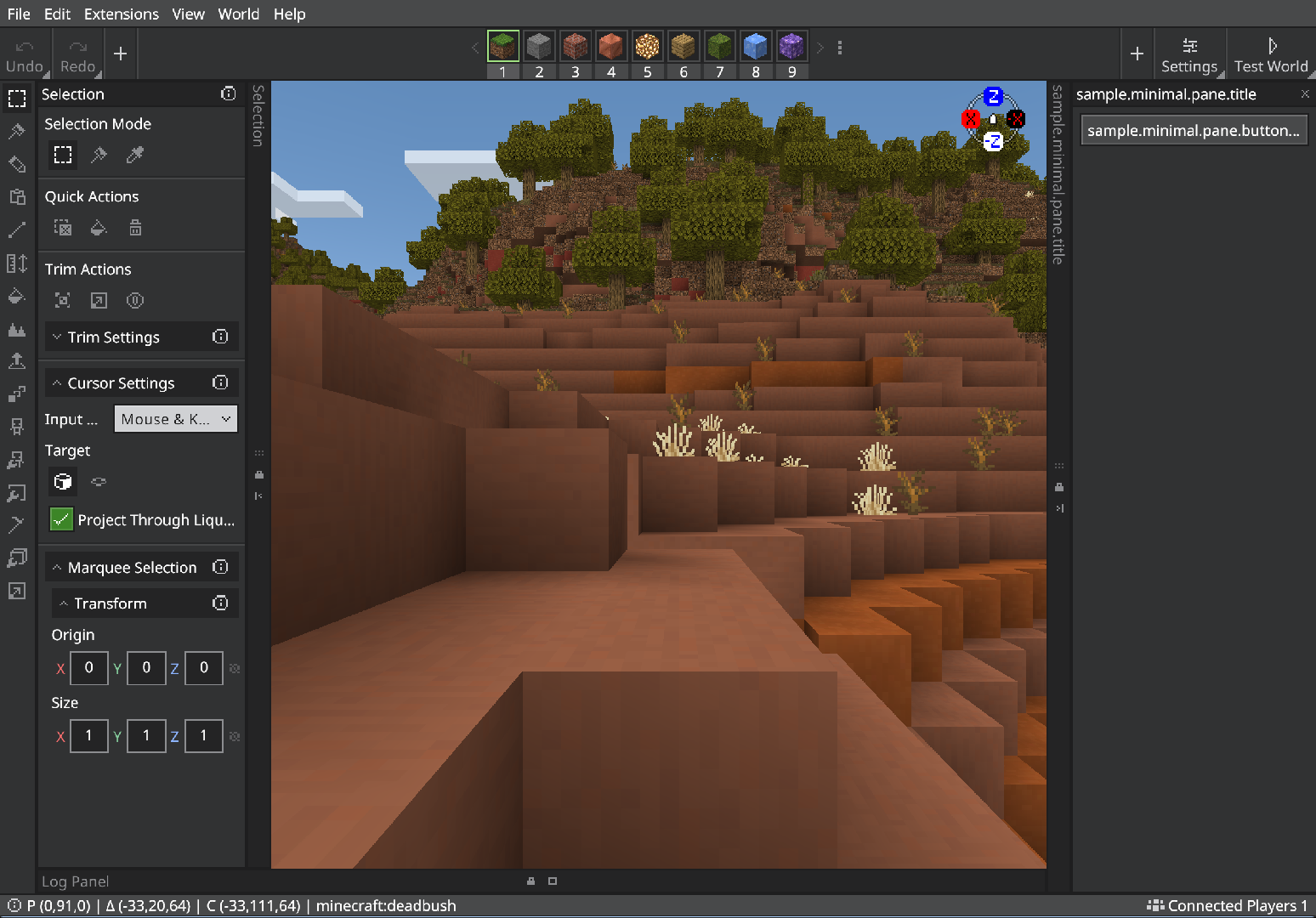This screenshot has height=918, width=1316.
Task: Click the sample.minimal.pane.button
Action: point(1194,130)
